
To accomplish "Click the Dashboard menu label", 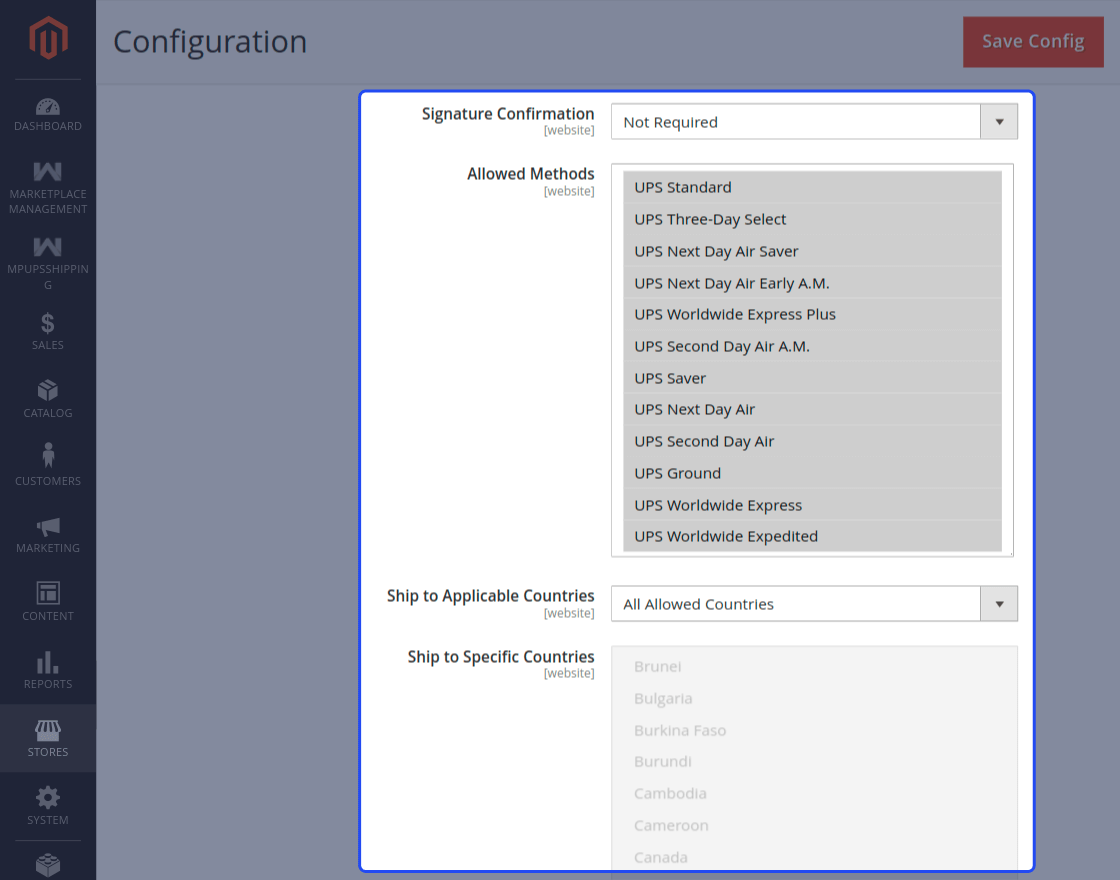I will tap(48, 126).
